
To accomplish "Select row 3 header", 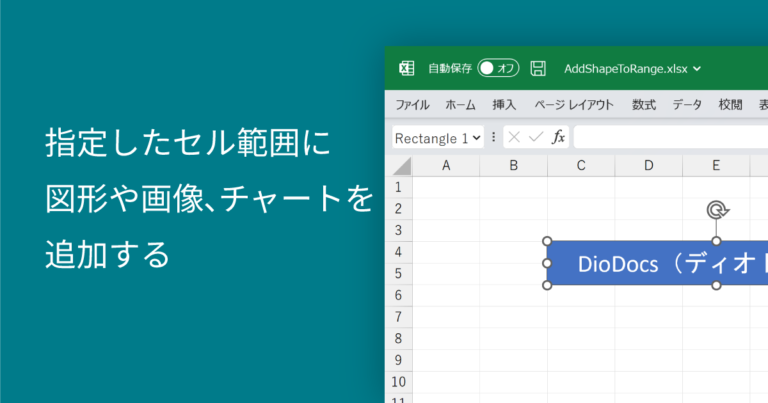I will click(x=398, y=230).
